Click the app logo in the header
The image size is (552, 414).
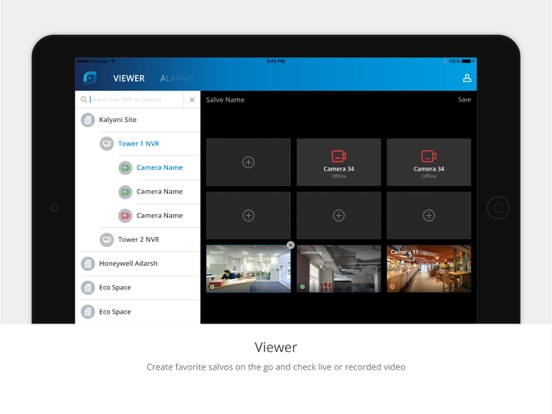coord(90,78)
